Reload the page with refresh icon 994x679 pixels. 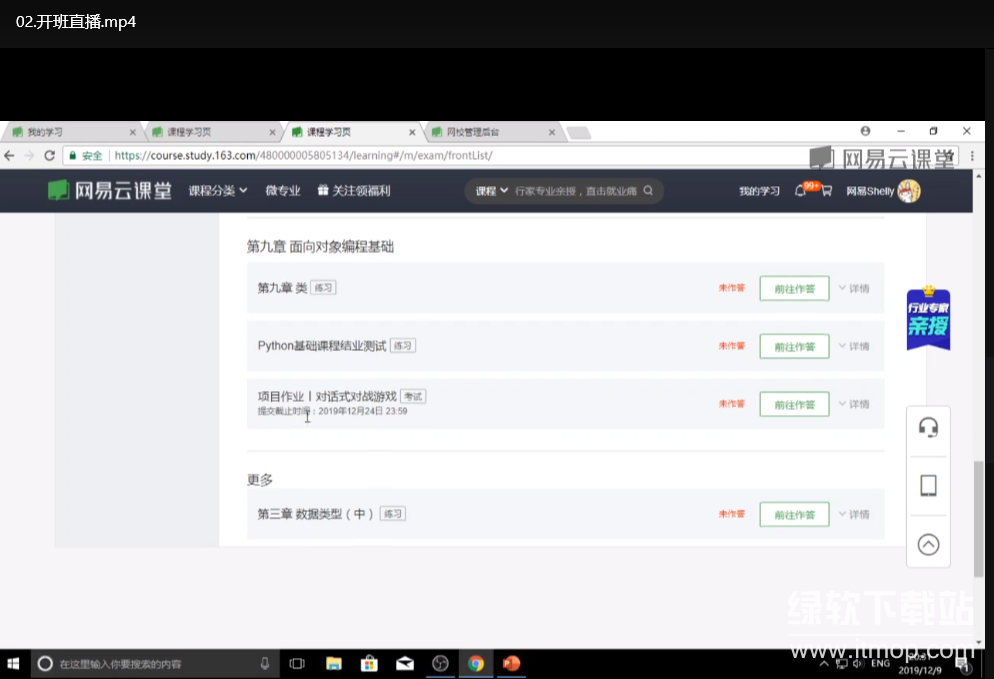[x=49, y=156]
